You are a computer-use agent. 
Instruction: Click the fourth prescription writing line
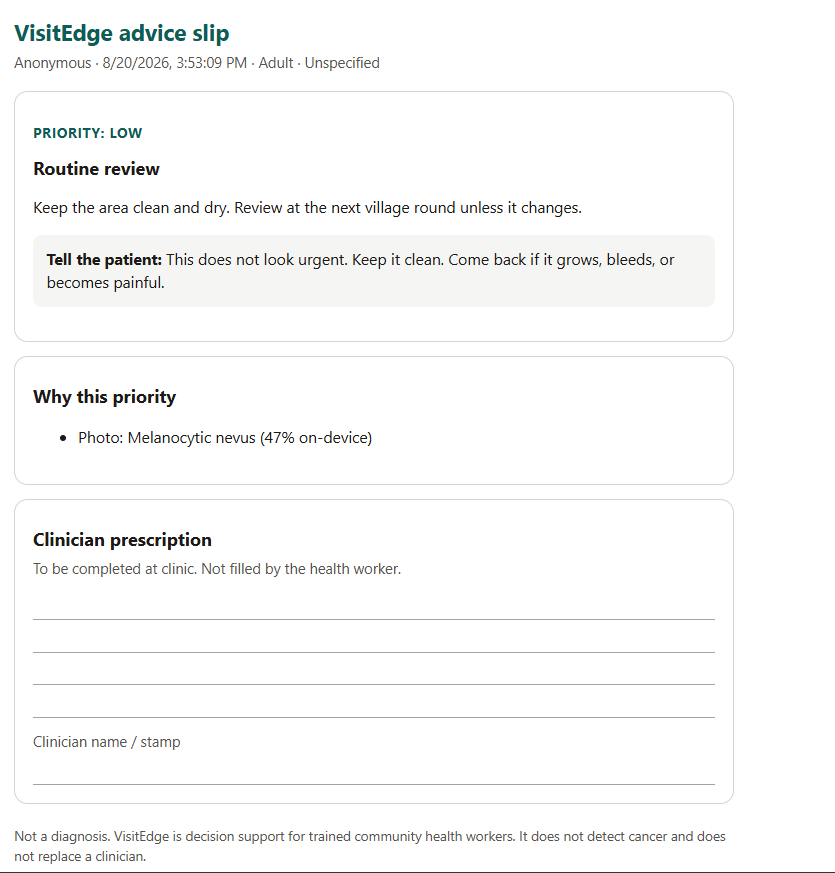pos(374,717)
